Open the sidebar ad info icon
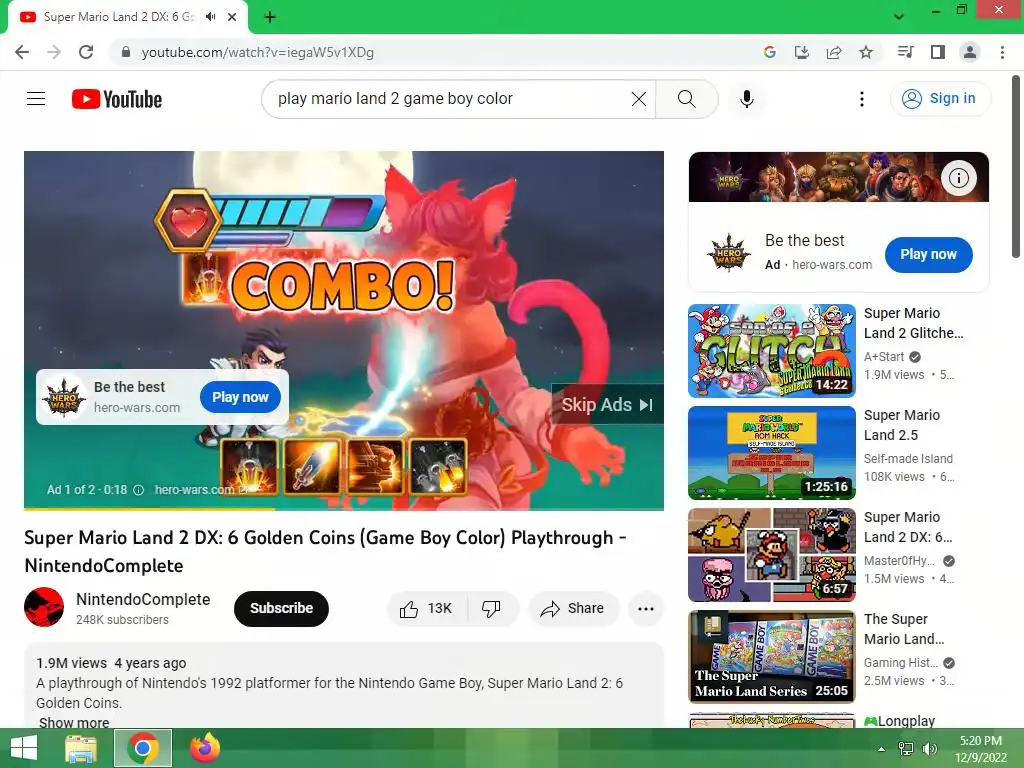The width and height of the screenshot is (1024, 768). (x=958, y=178)
